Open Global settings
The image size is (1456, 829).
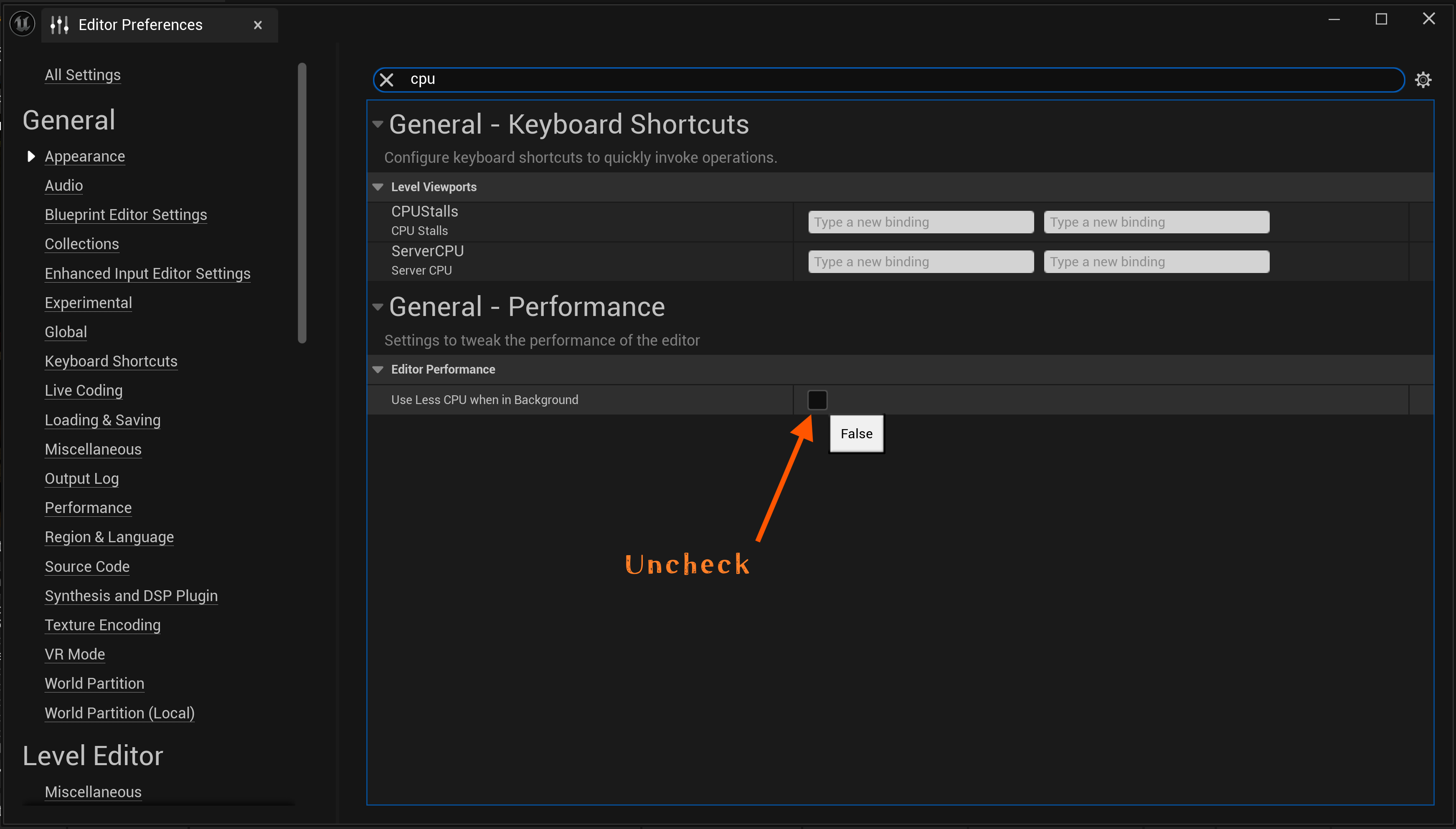point(66,332)
